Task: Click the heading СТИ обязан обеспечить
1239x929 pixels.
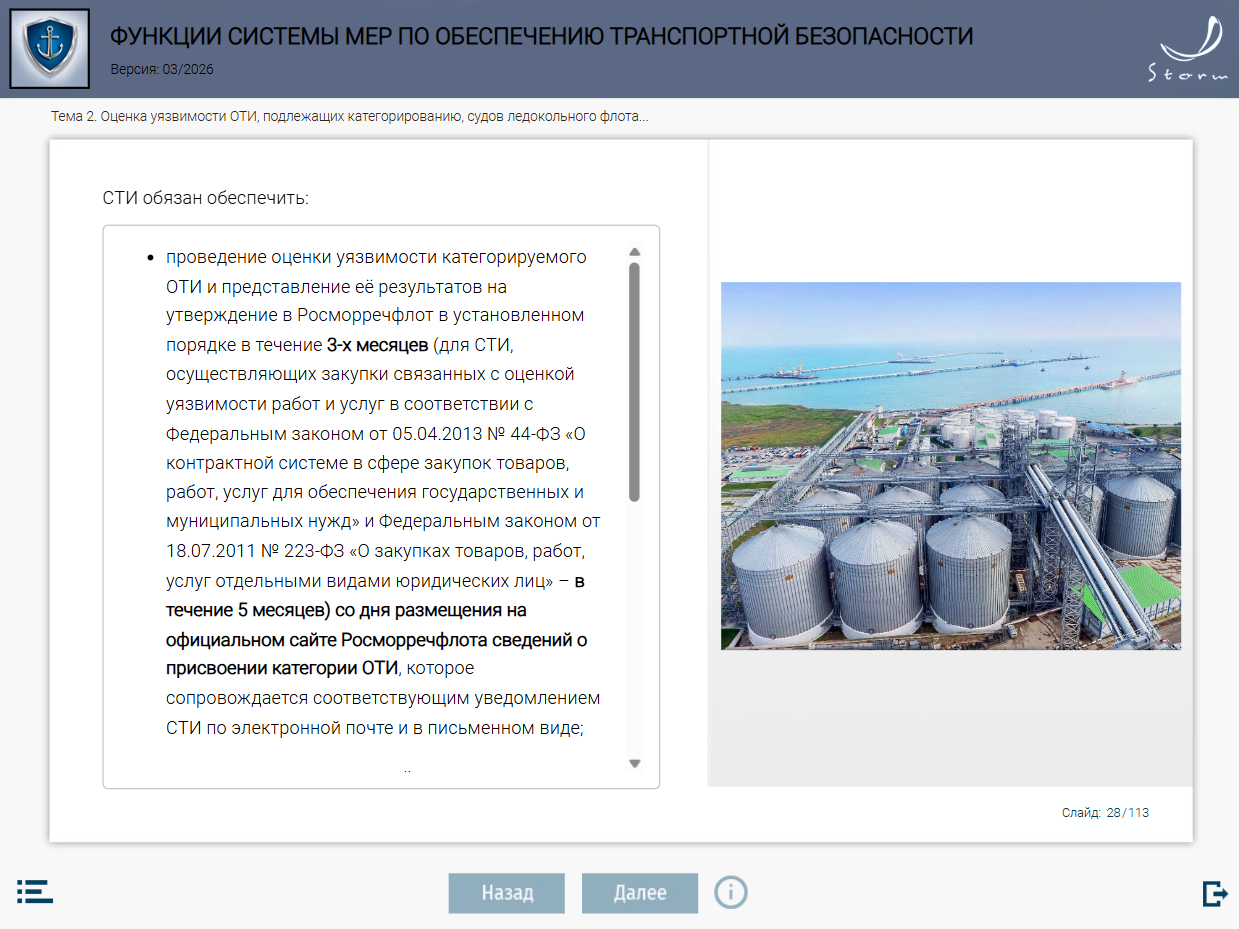Action: [x=206, y=198]
